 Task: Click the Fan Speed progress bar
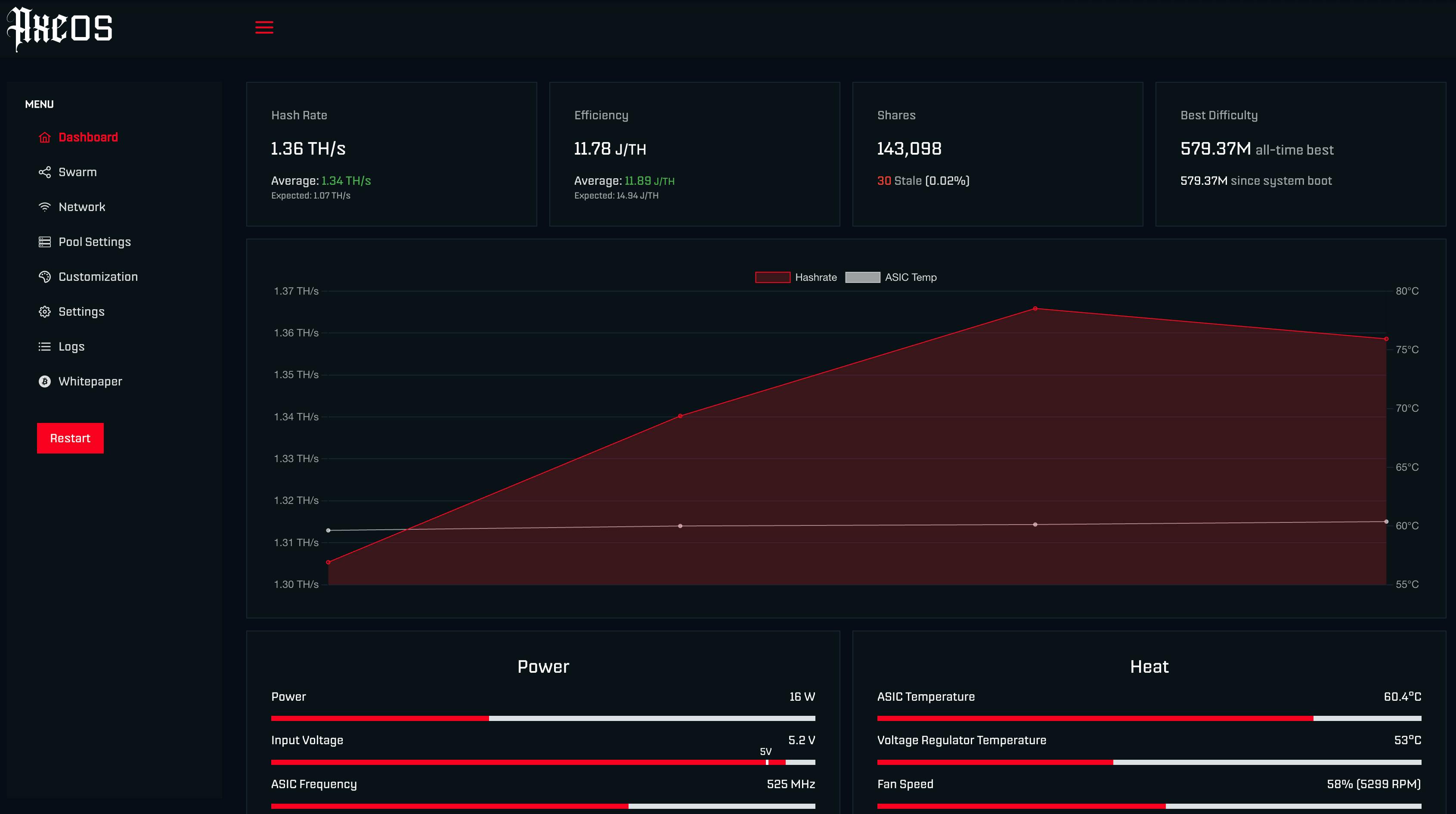tap(1149, 806)
